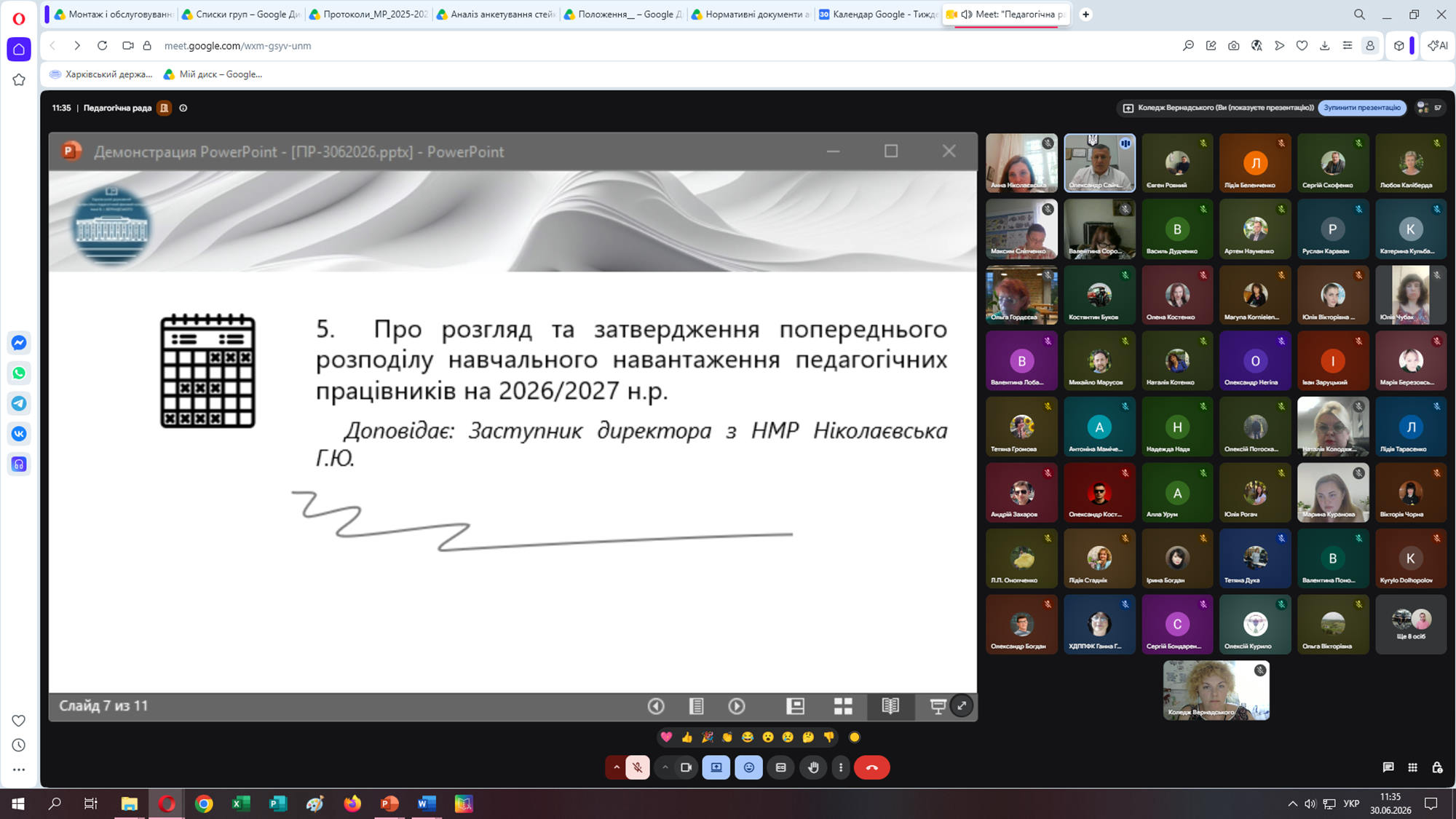This screenshot has width=1456, height=819.
Task: Switch to the Календар Google tab
Action: coord(878,14)
